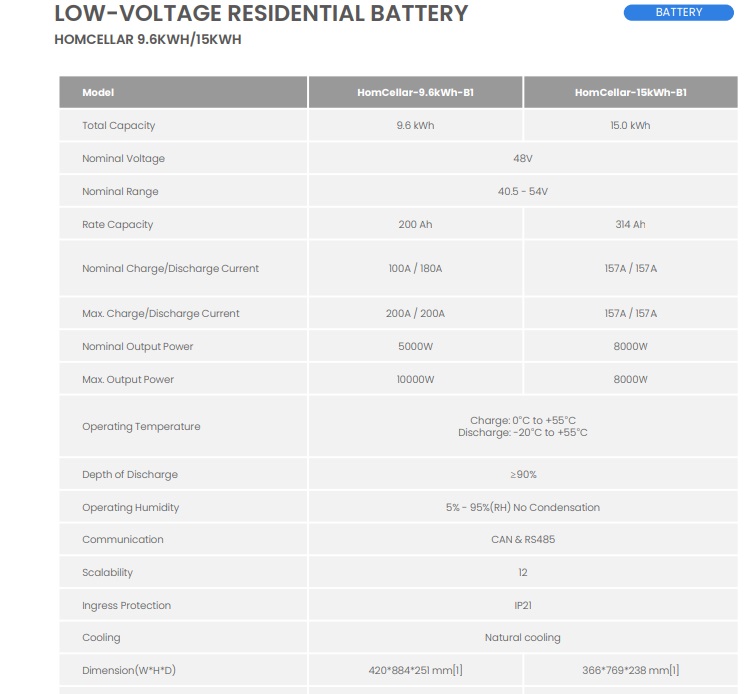The height and width of the screenshot is (694, 749).
Task: Select the HomCellar-9.6kWh-B1 column header
Action: pos(415,92)
